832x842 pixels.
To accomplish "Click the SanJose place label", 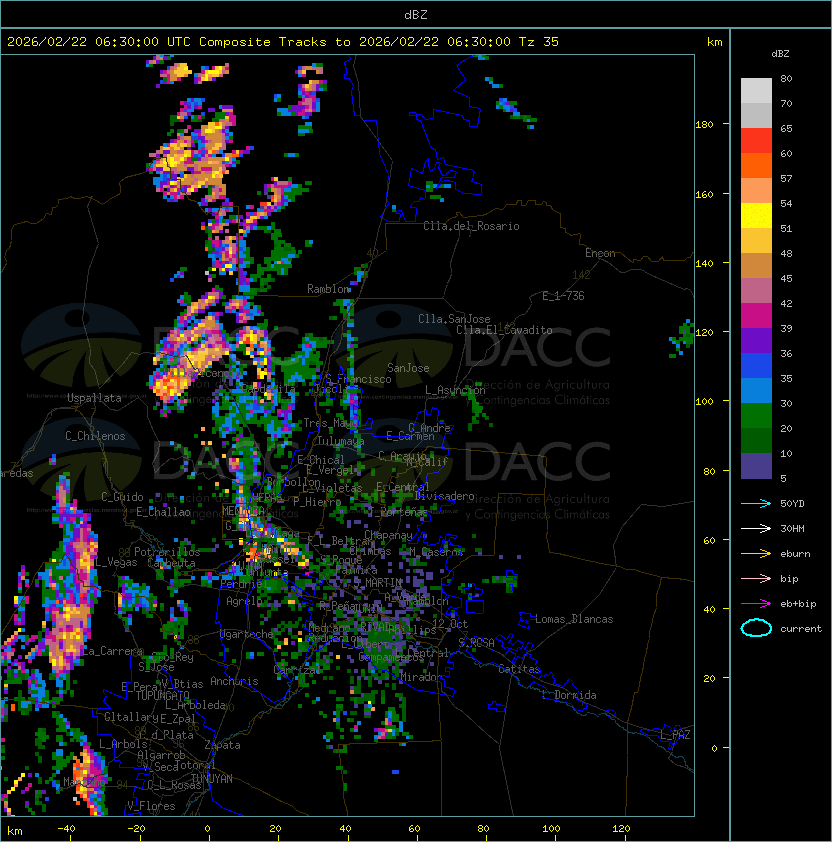I will click(x=408, y=368).
